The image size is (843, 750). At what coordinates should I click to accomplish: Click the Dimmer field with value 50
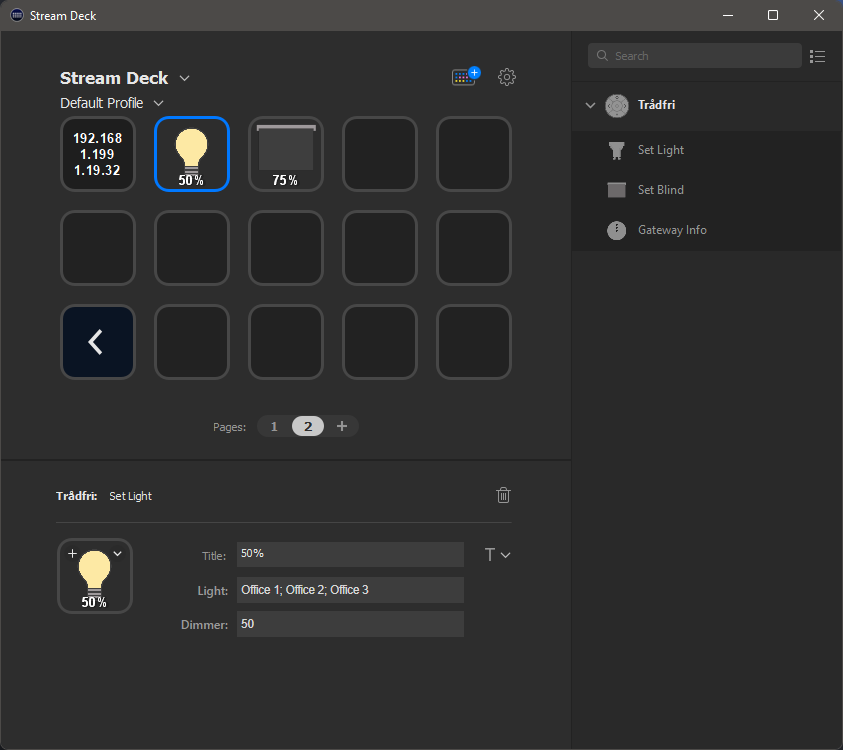[x=350, y=624]
